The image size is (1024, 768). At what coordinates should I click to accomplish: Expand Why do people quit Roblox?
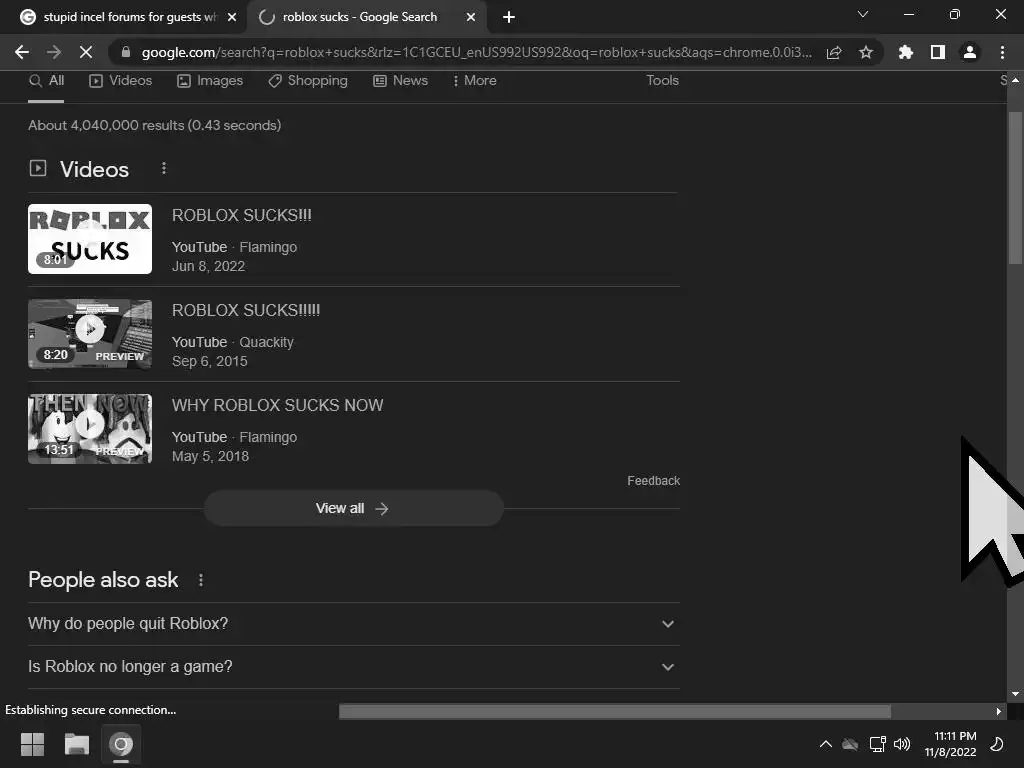click(353, 624)
